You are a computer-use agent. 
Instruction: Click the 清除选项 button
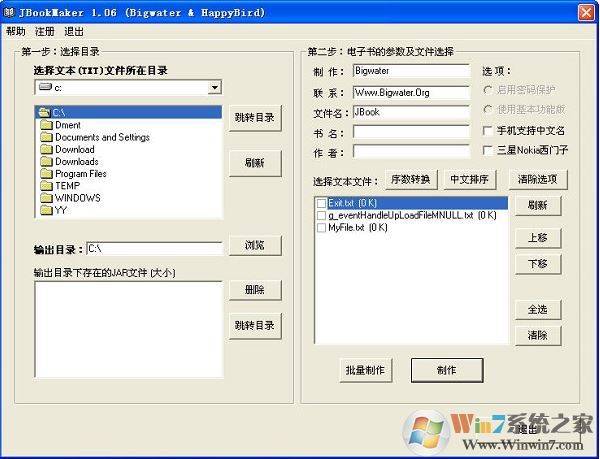pyautogui.click(x=538, y=179)
